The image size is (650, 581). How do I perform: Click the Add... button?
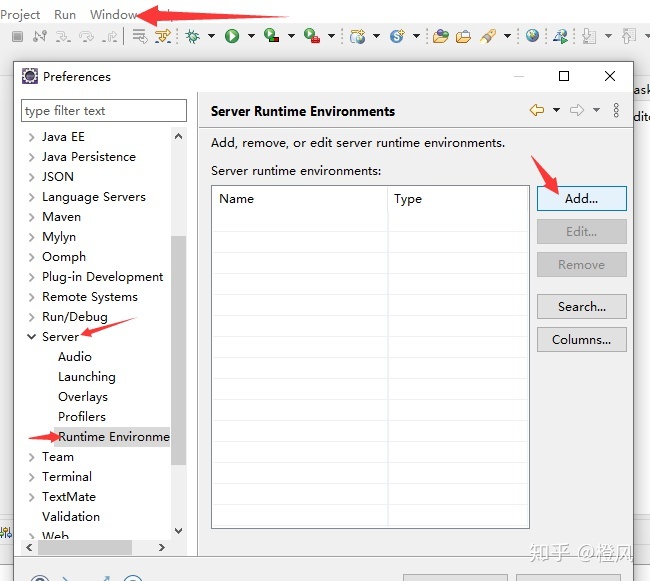pyautogui.click(x=582, y=199)
